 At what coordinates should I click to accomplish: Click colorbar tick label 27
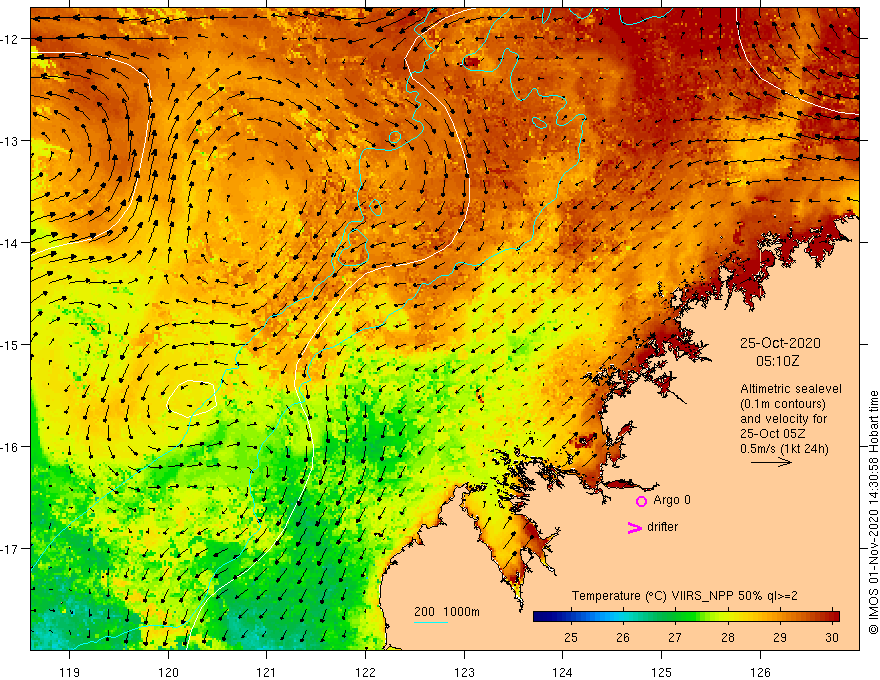[x=675, y=637]
